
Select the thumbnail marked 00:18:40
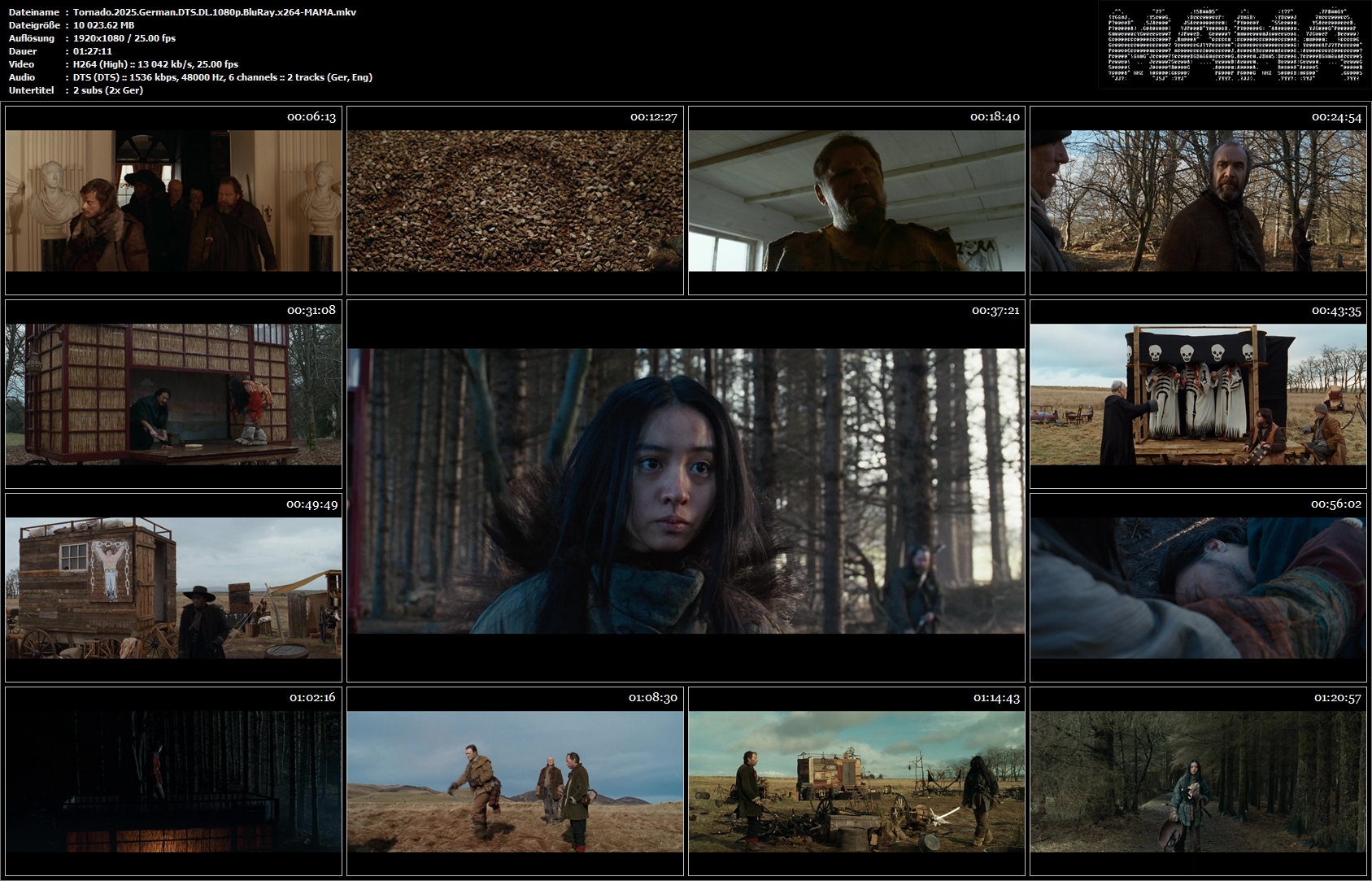pyautogui.click(x=856, y=200)
